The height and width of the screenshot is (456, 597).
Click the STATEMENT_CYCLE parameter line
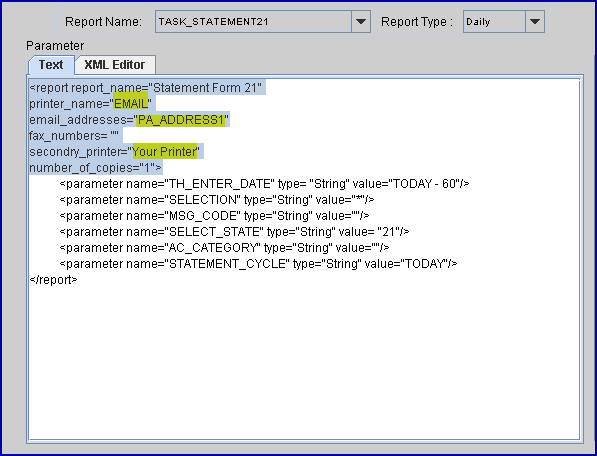[x=258, y=264]
